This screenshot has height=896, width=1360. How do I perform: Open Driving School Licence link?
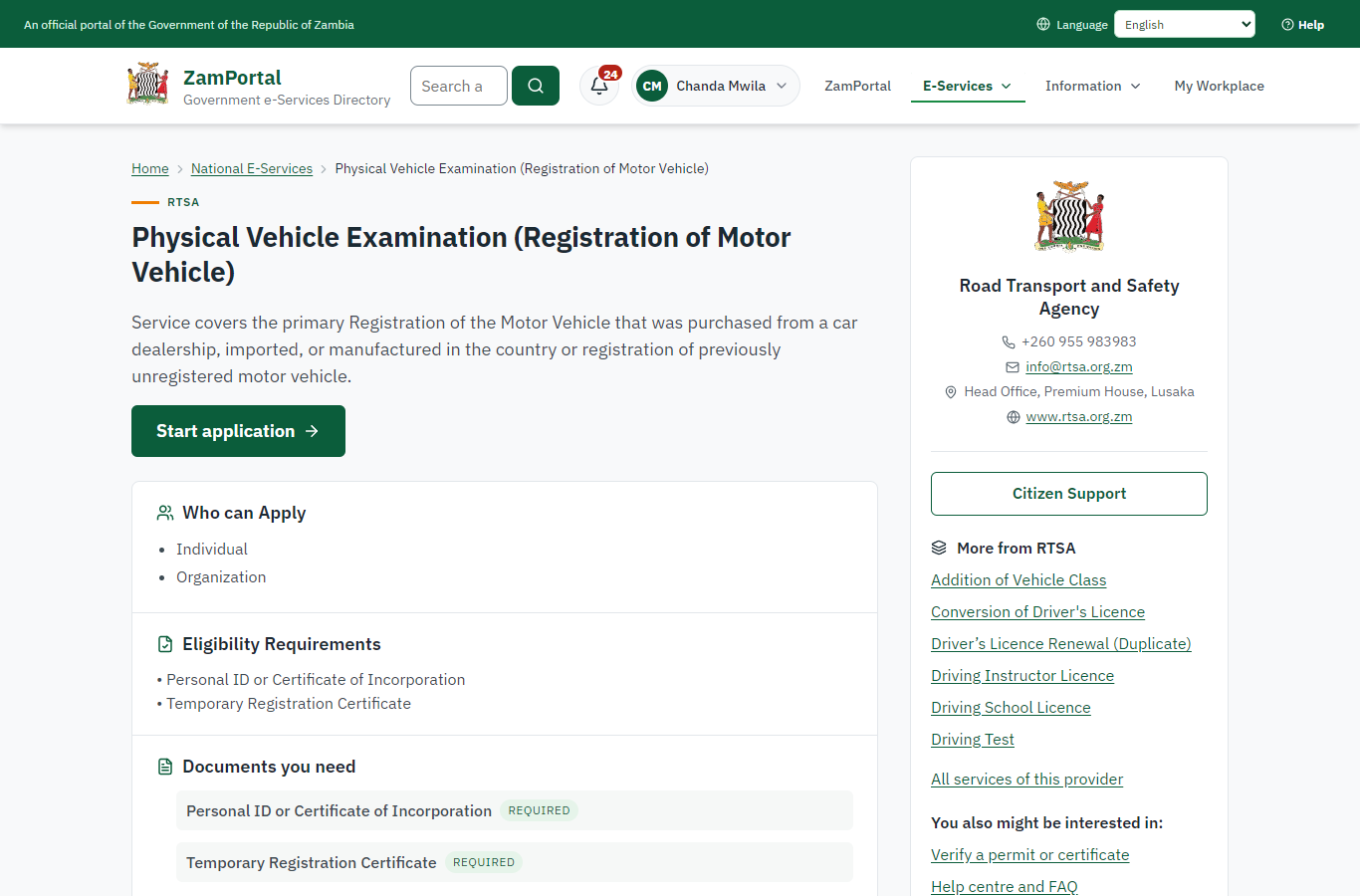point(1011,708)
